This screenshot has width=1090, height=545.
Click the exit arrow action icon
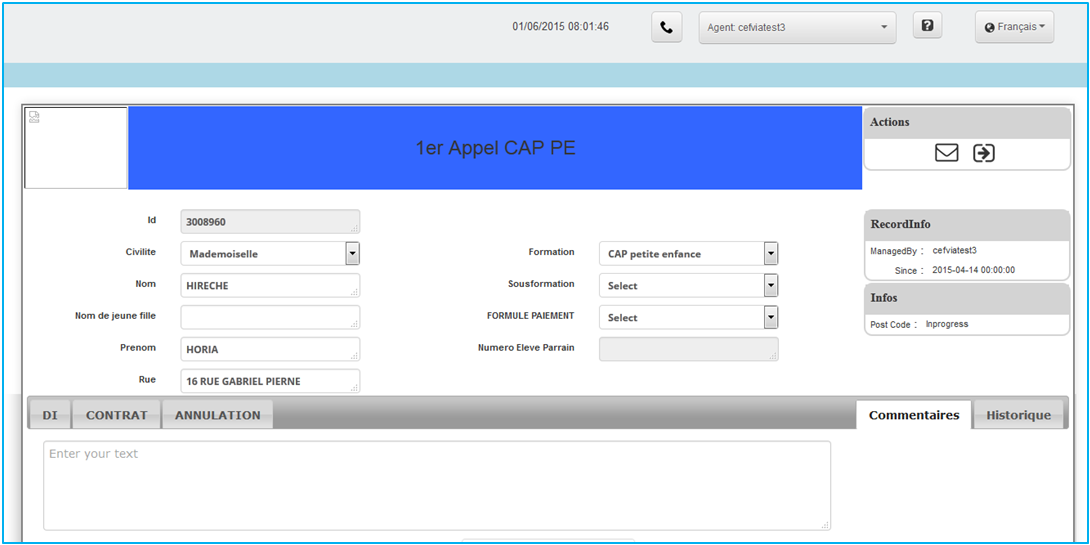coord(984,153)
